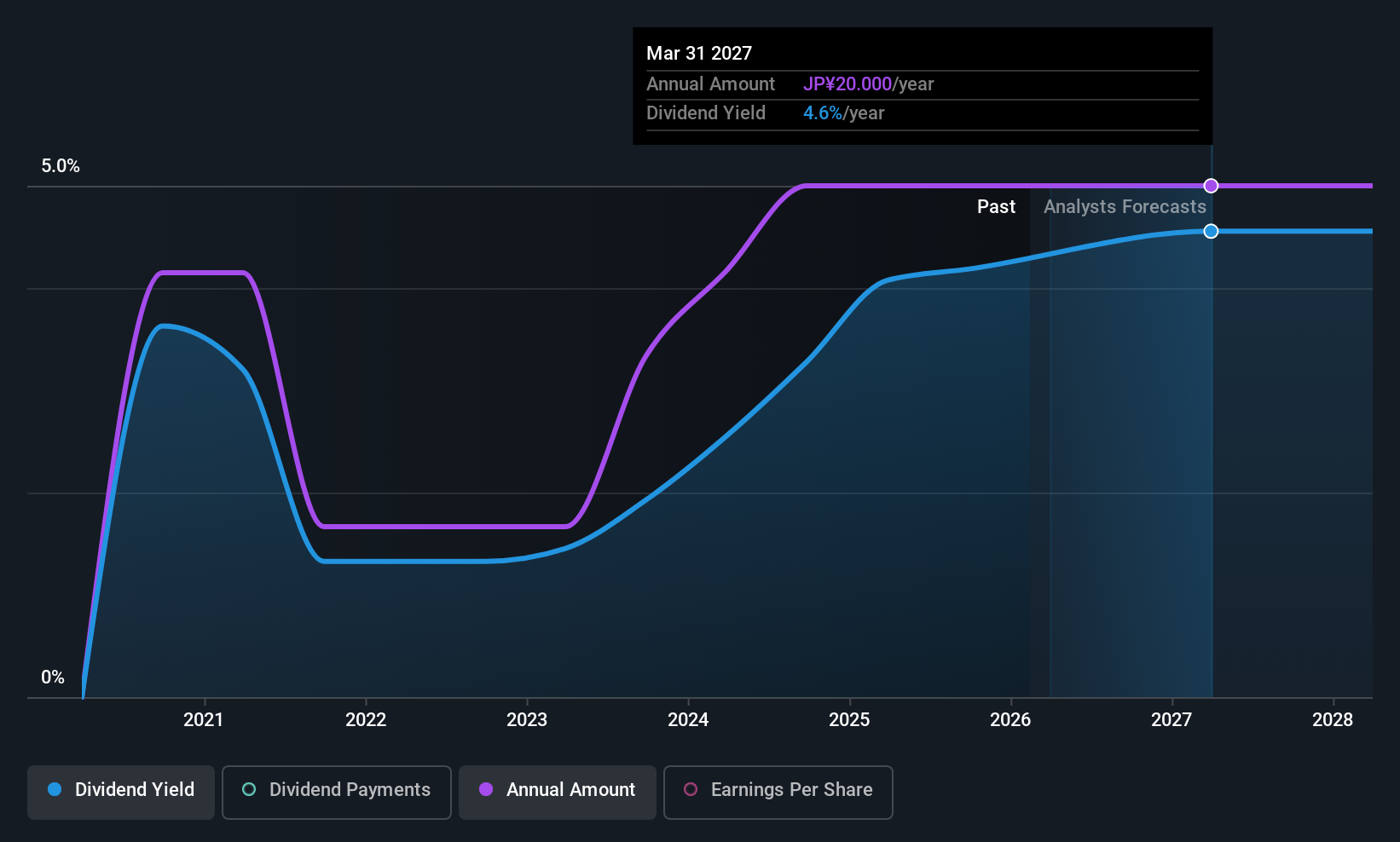Click the 2028 axis label
Screen dimensions: 1400x842
[1333, 720]
